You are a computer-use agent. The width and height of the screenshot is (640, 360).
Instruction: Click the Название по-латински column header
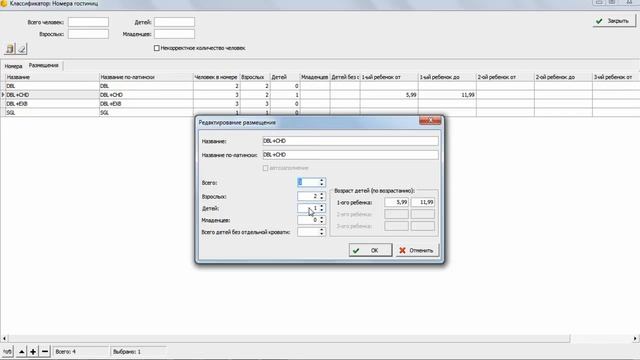click(x=146, y=77)
